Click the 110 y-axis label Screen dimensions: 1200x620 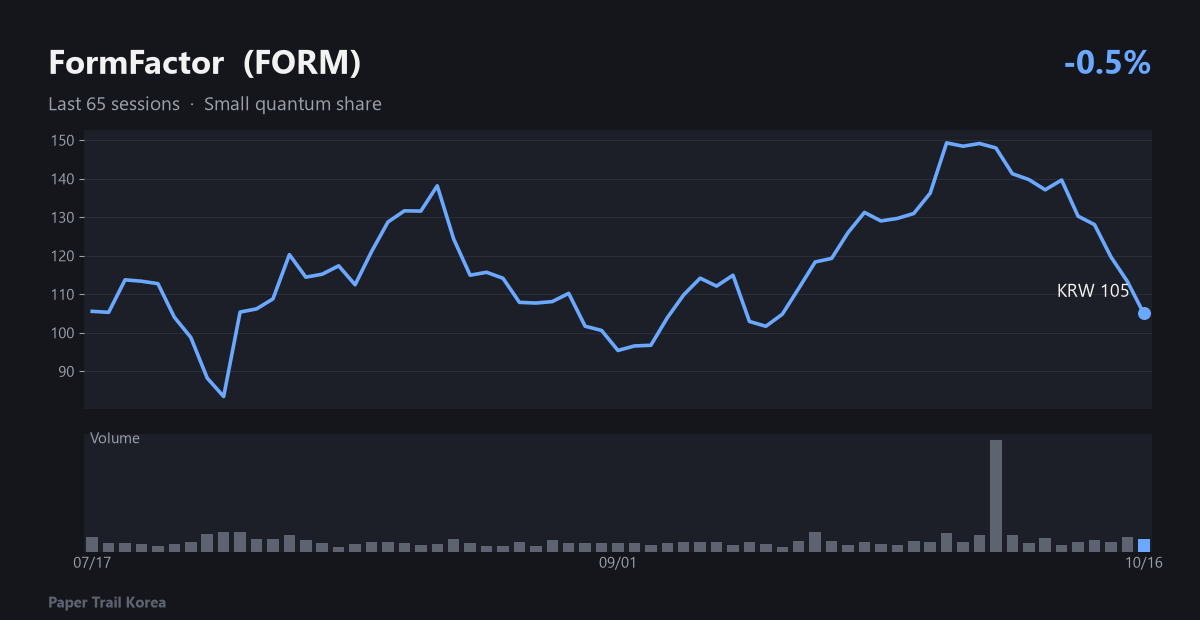[x=63, y=295]
